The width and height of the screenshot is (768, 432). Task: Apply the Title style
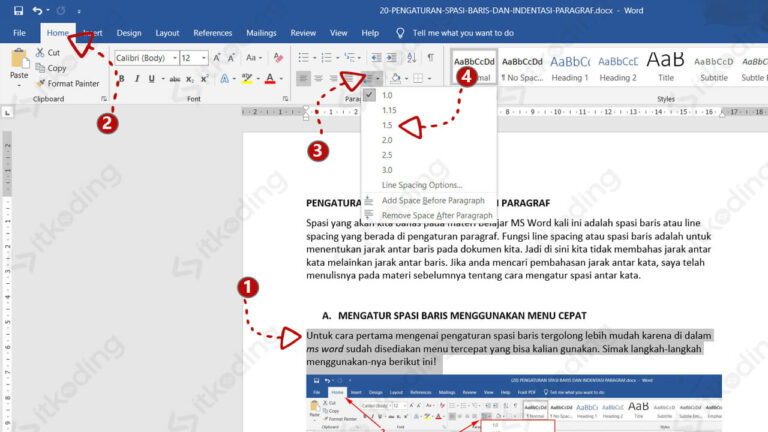666,68
